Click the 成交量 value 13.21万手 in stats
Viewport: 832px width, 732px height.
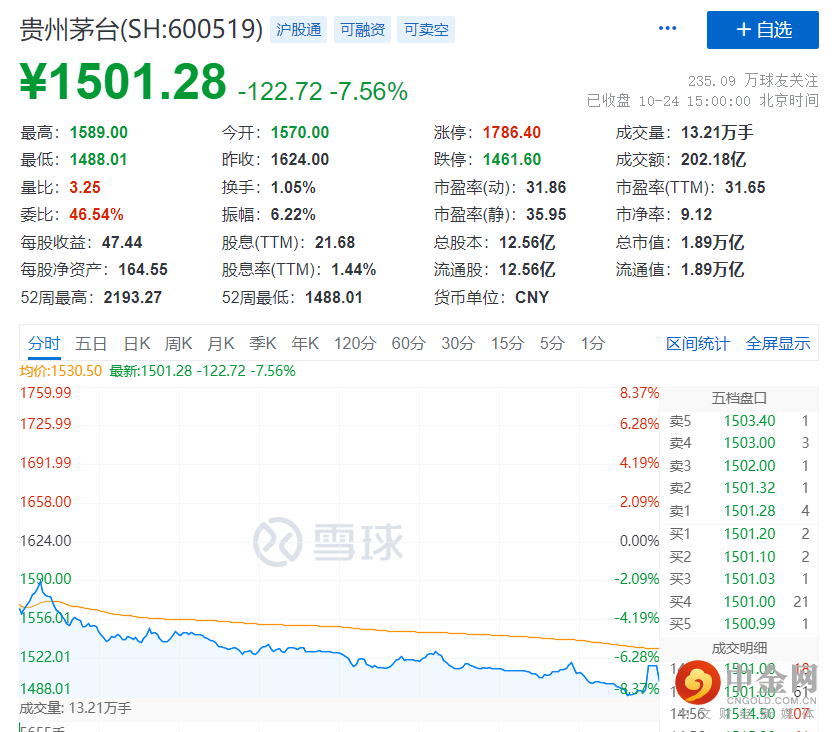717,132
